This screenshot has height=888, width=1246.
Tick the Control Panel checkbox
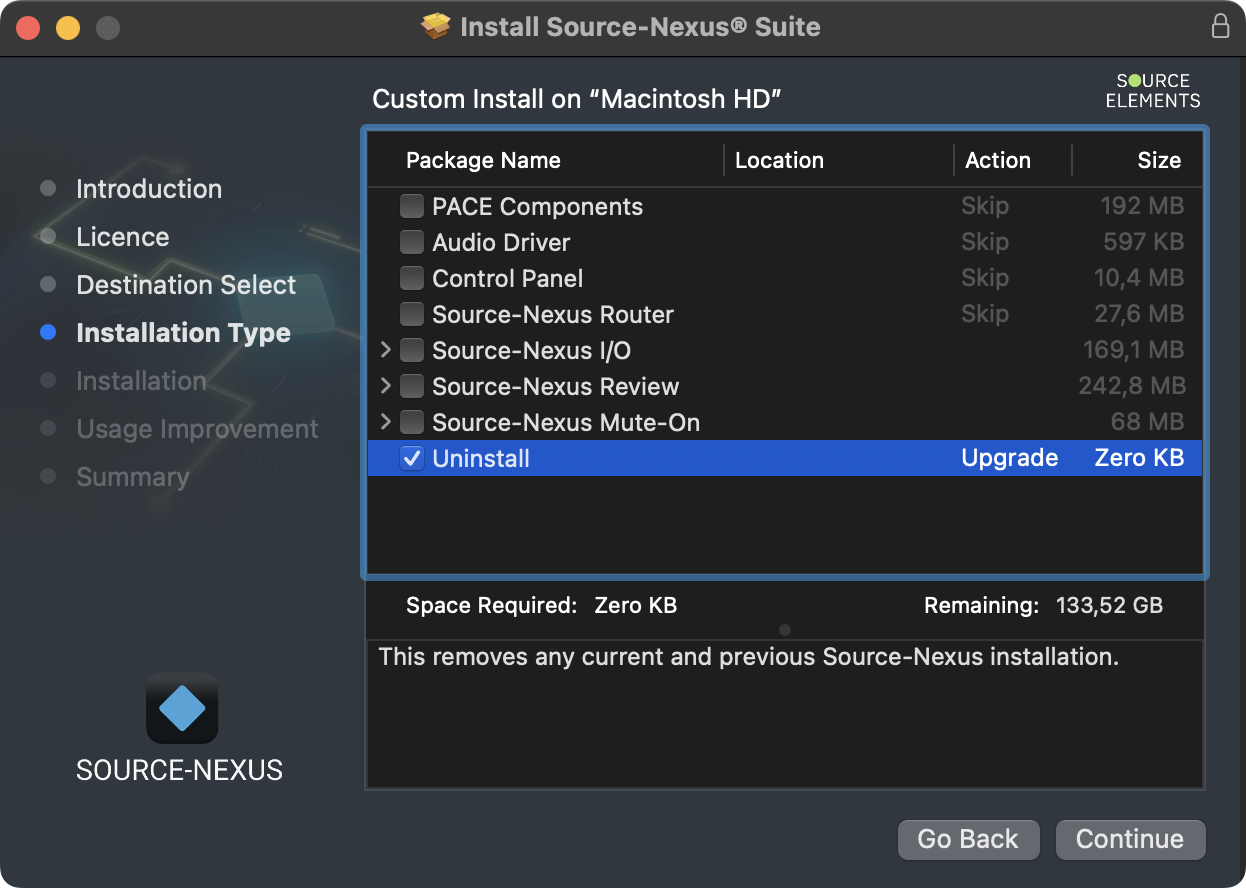(x=412, y=279)
